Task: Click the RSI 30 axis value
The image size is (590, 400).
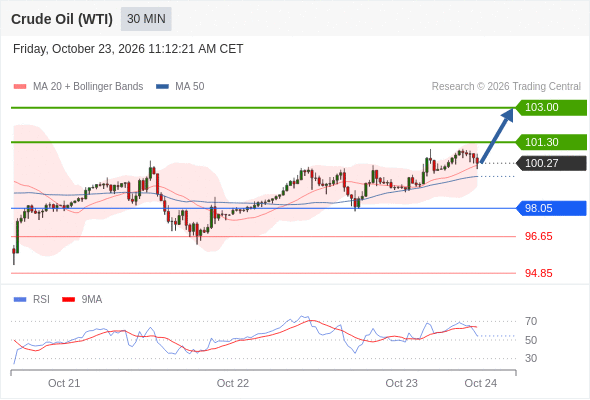Action: coord(531,358)
